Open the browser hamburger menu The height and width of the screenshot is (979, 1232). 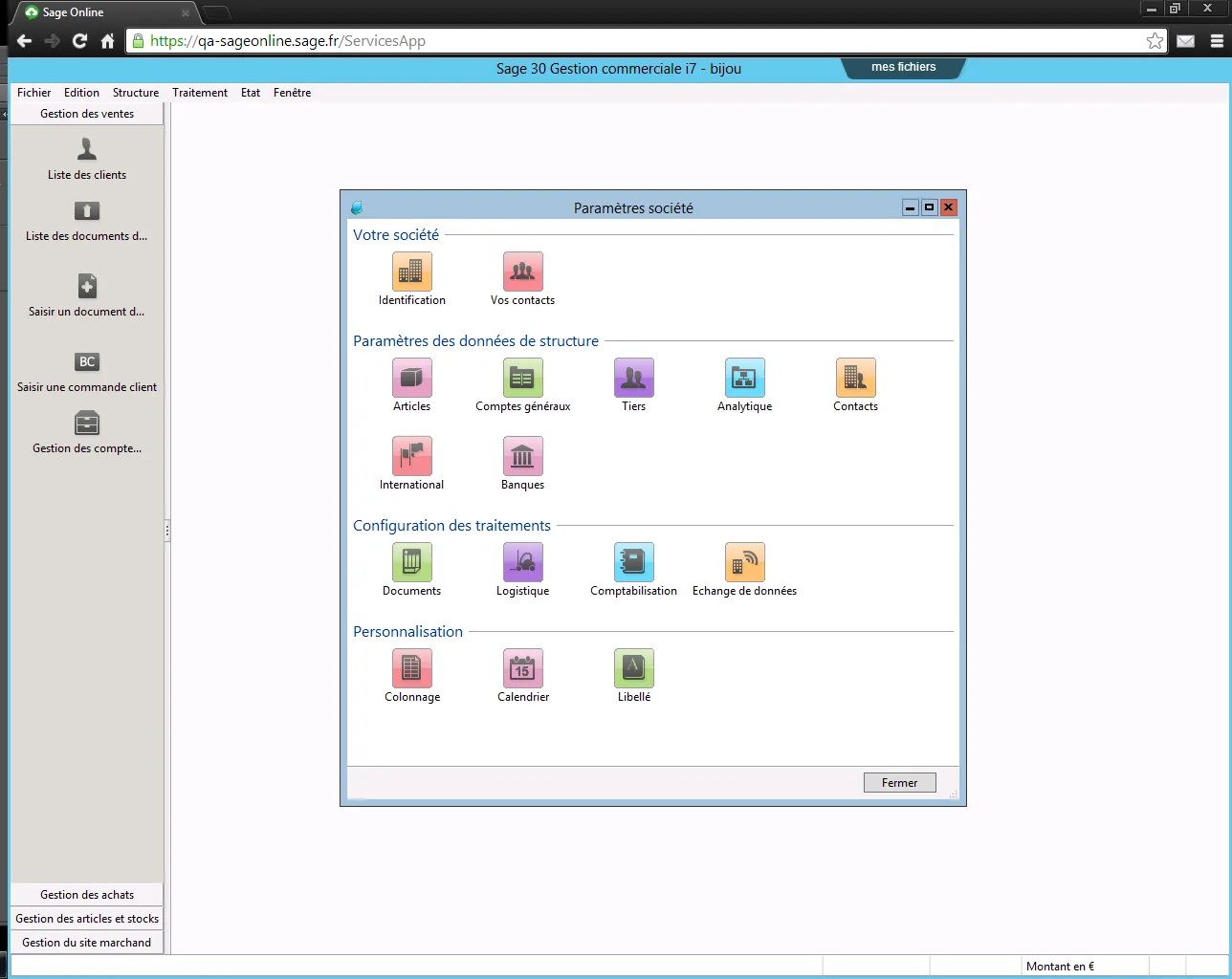pos(1217,41)
